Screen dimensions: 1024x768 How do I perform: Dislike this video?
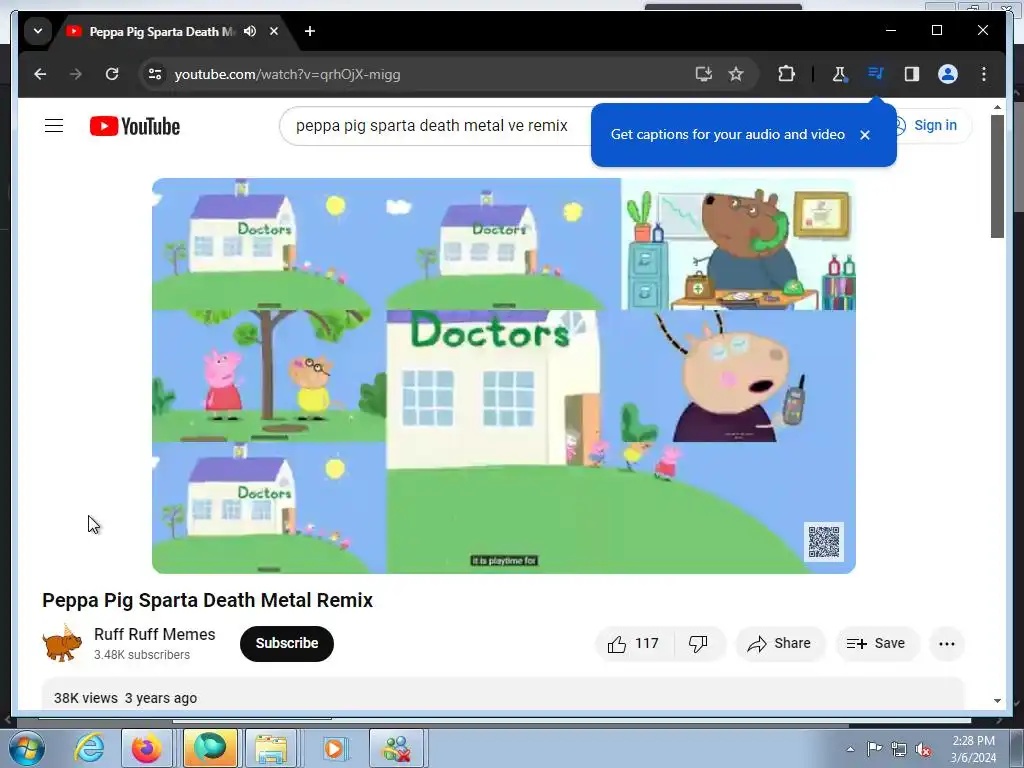[698, 644]
